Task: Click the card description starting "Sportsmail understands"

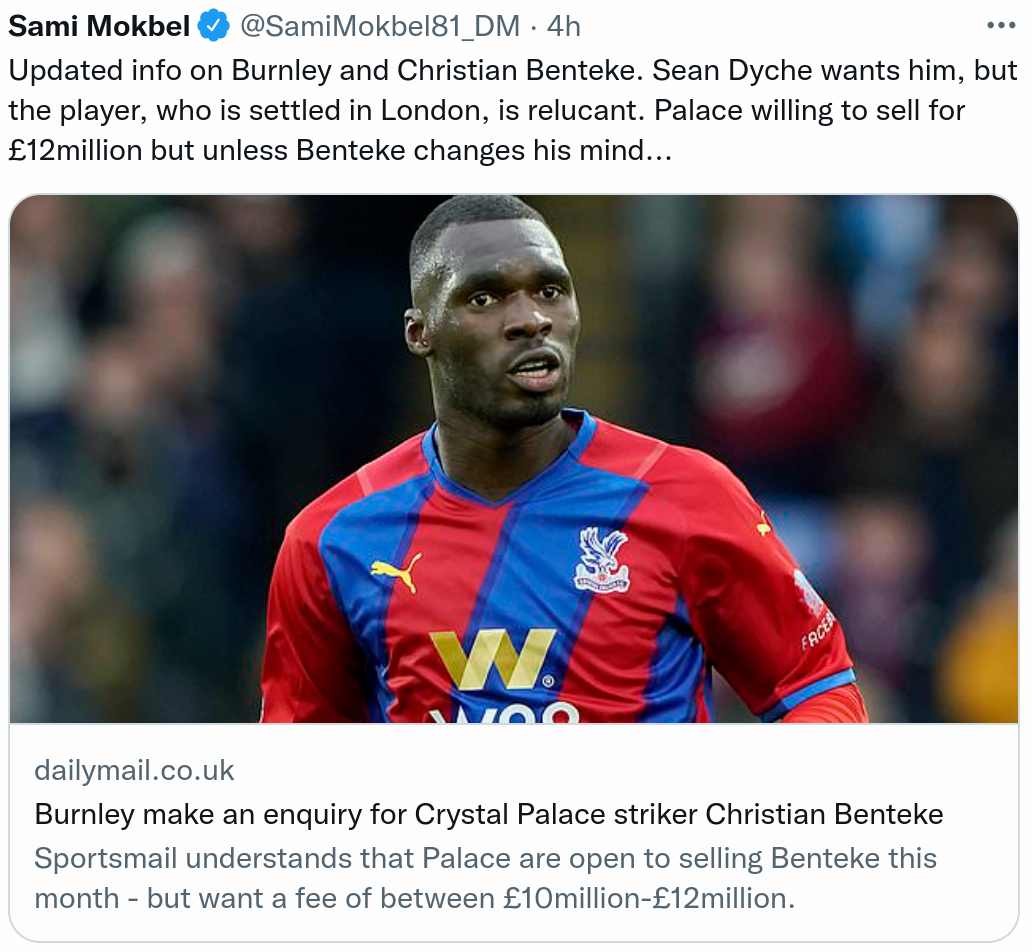Action: 485,878
